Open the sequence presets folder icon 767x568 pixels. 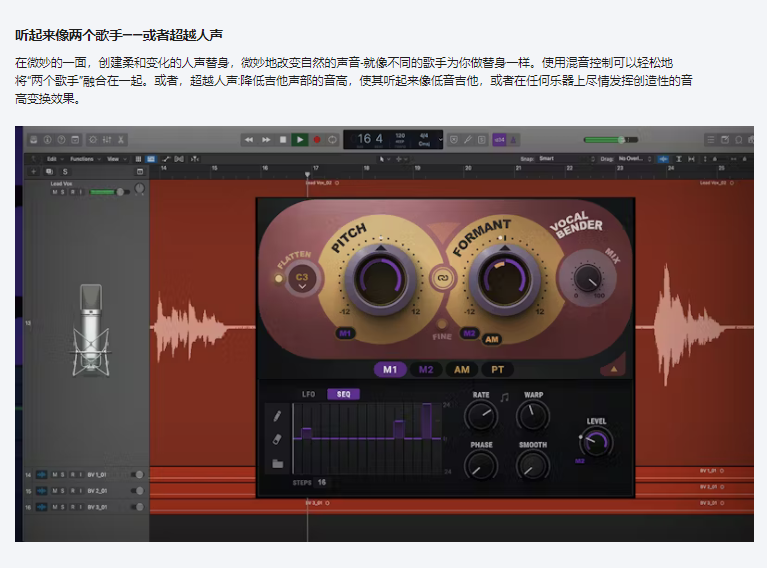[277, 463]
